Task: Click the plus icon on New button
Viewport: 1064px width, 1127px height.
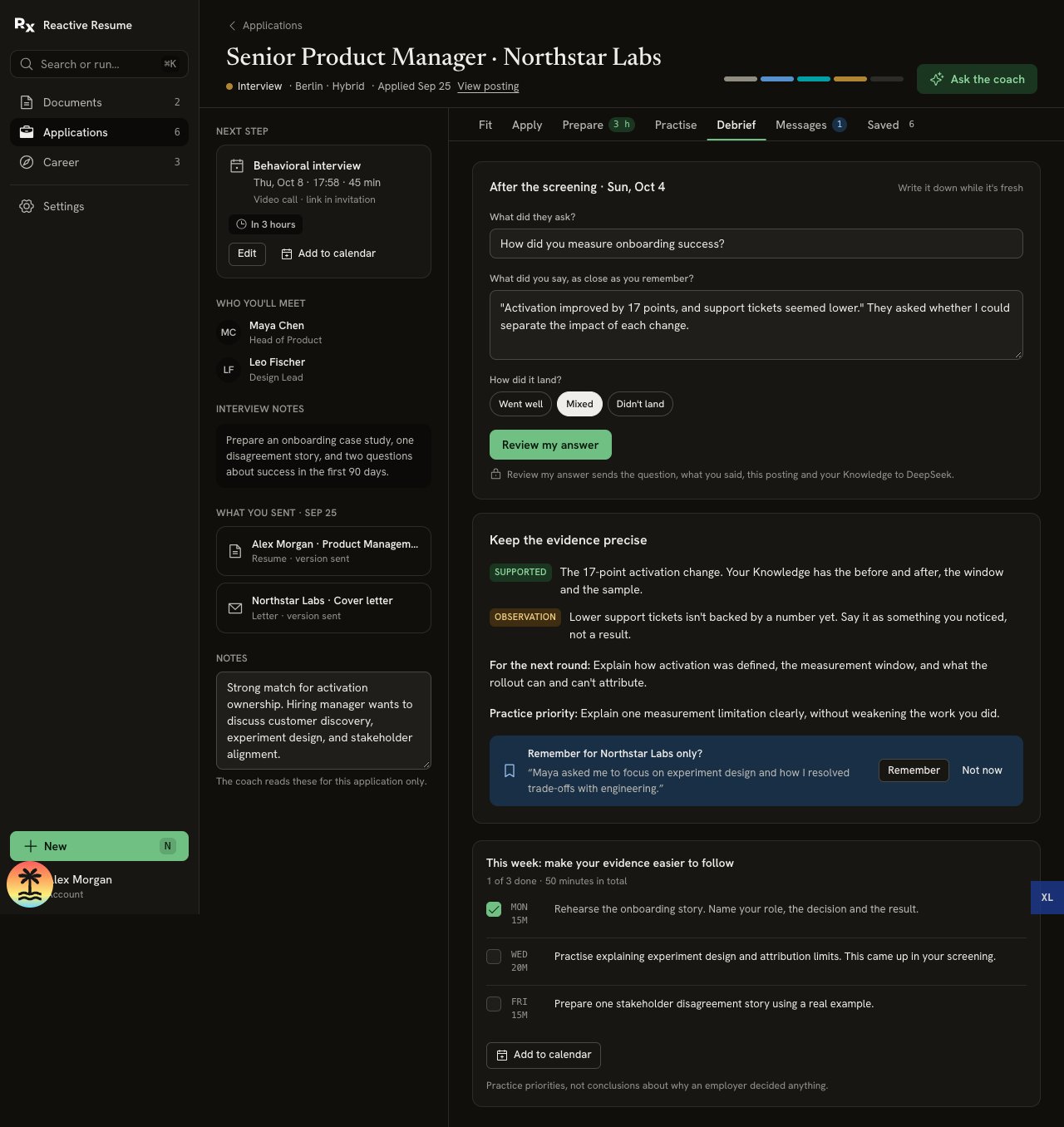Action: (31, 846)
